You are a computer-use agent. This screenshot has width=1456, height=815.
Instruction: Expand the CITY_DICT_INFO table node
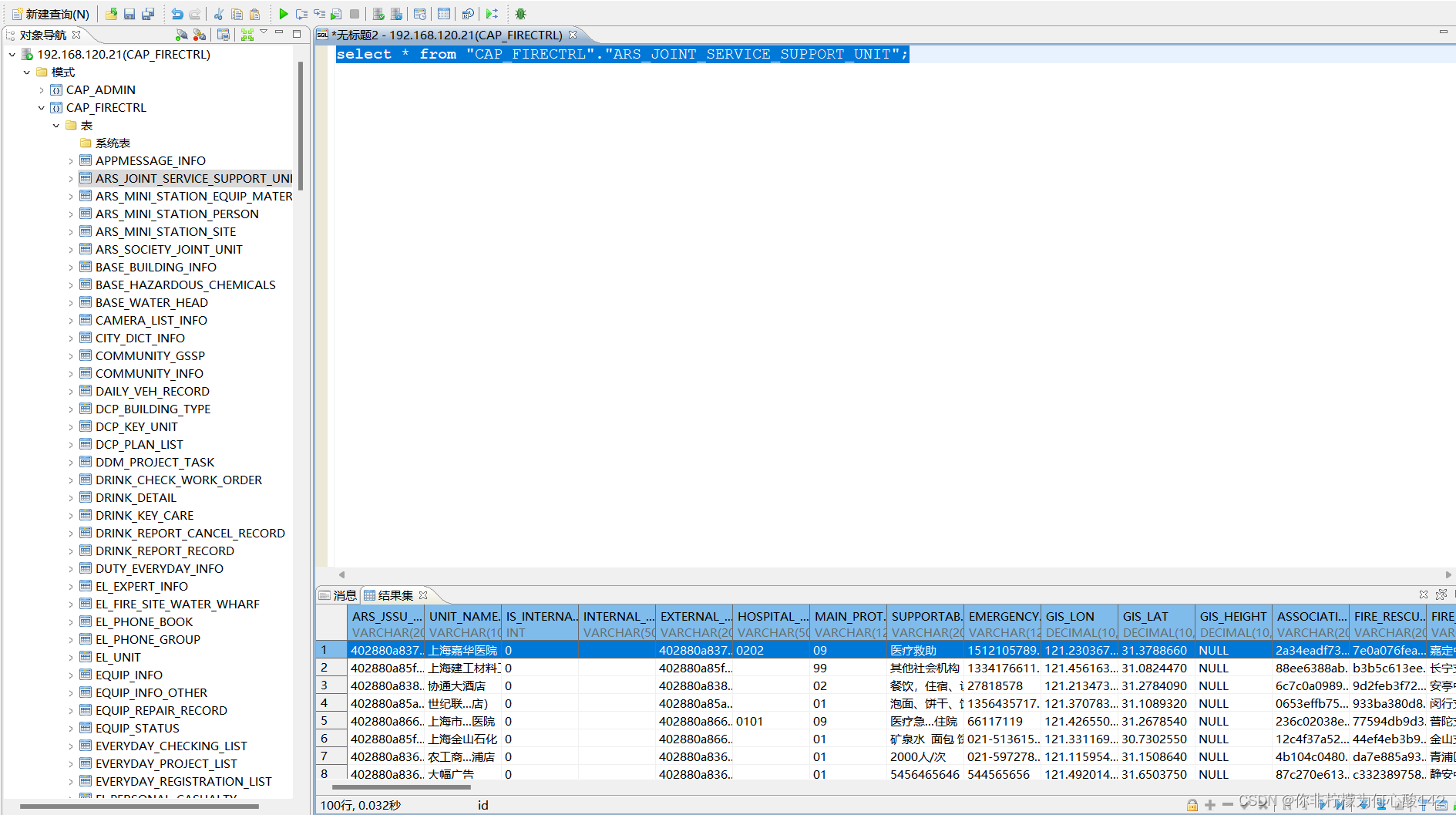tap(71, 338)
